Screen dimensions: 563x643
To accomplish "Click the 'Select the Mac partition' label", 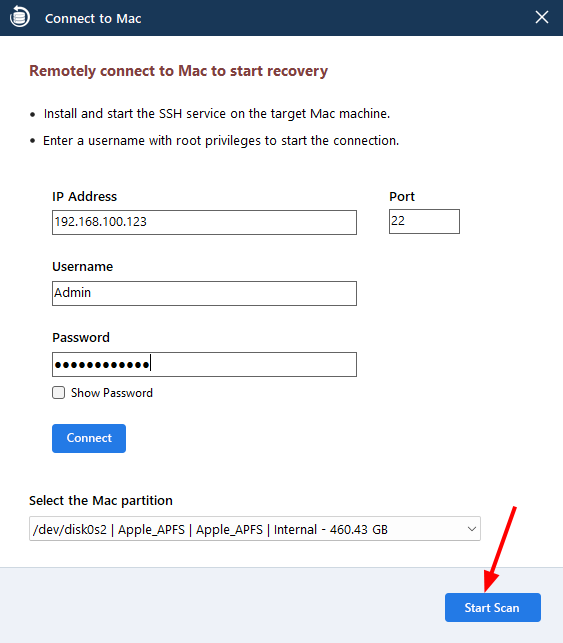I will click(x=101, y=501).
